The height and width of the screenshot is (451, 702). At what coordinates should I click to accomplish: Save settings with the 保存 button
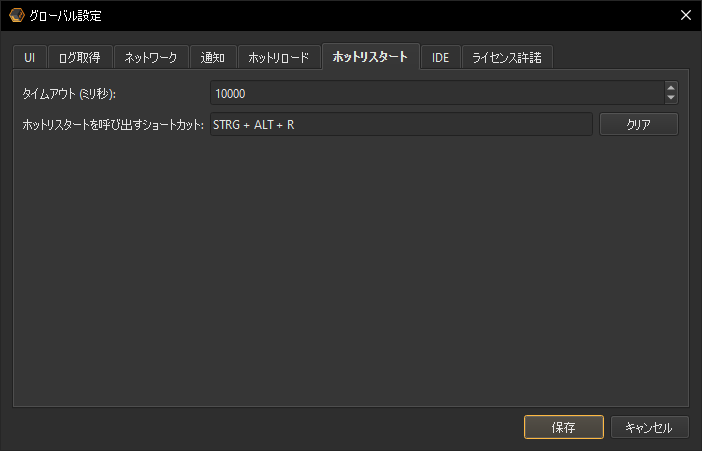[564, 427]
